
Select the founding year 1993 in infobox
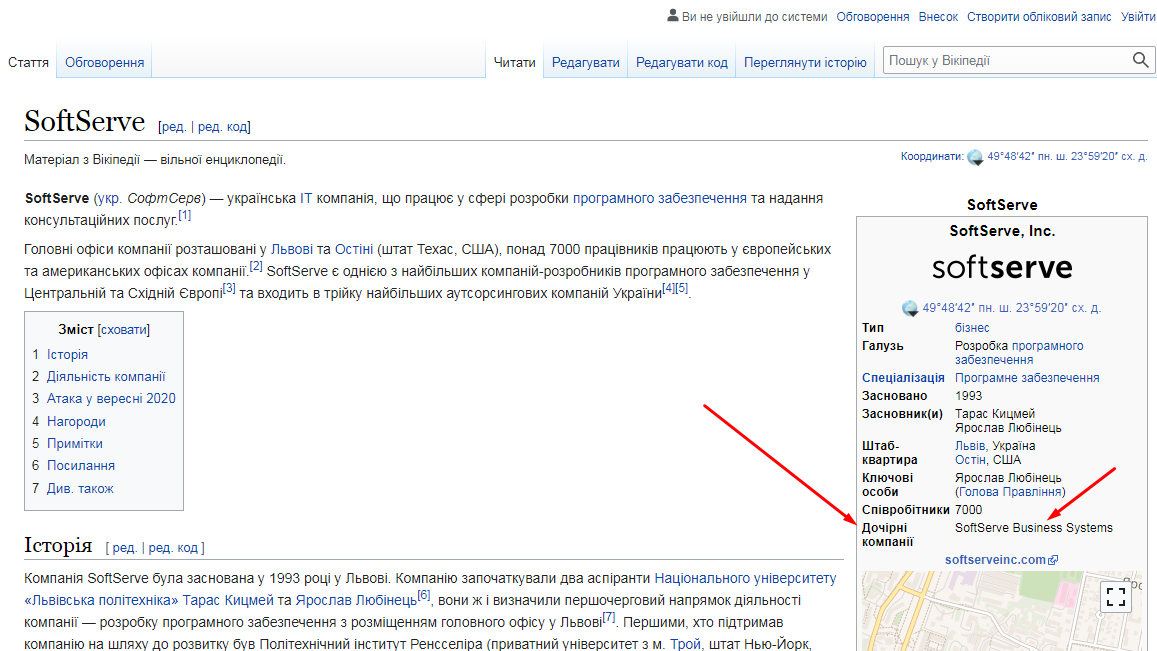pyautogui.click(x=968, y=396)
